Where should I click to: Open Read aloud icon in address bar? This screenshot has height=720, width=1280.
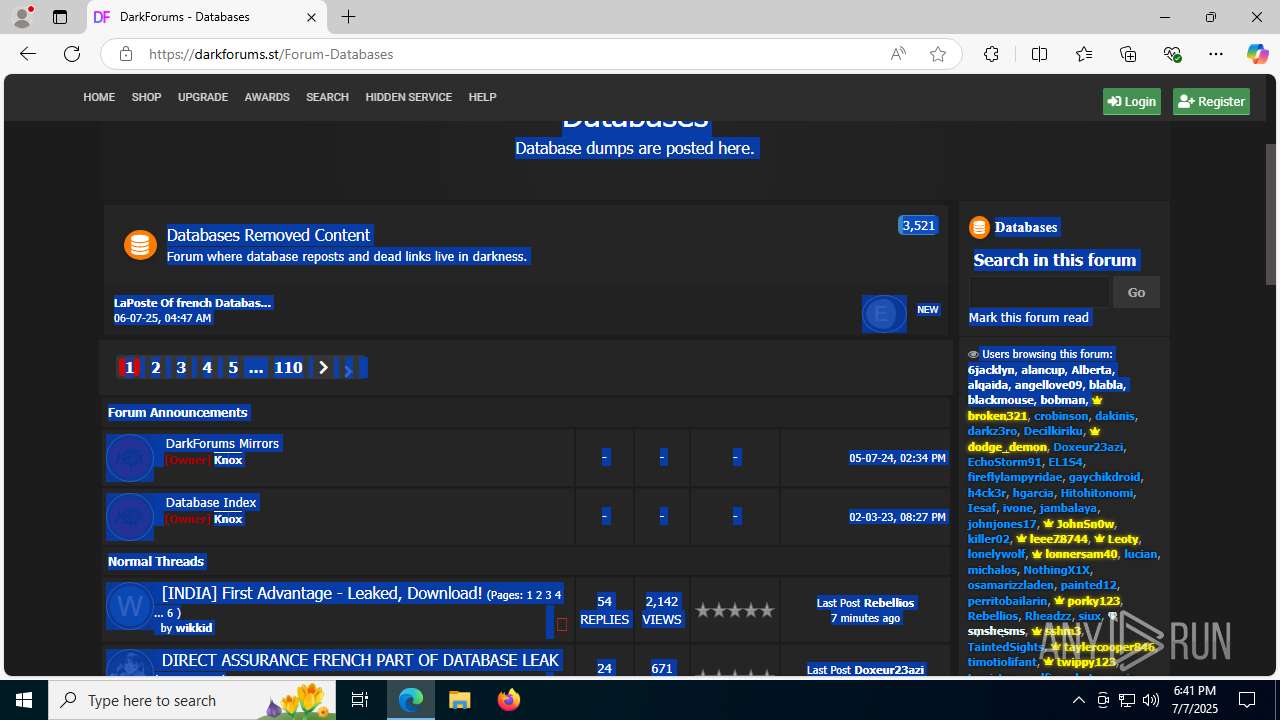pyautogui.click(x=898, y=54)
